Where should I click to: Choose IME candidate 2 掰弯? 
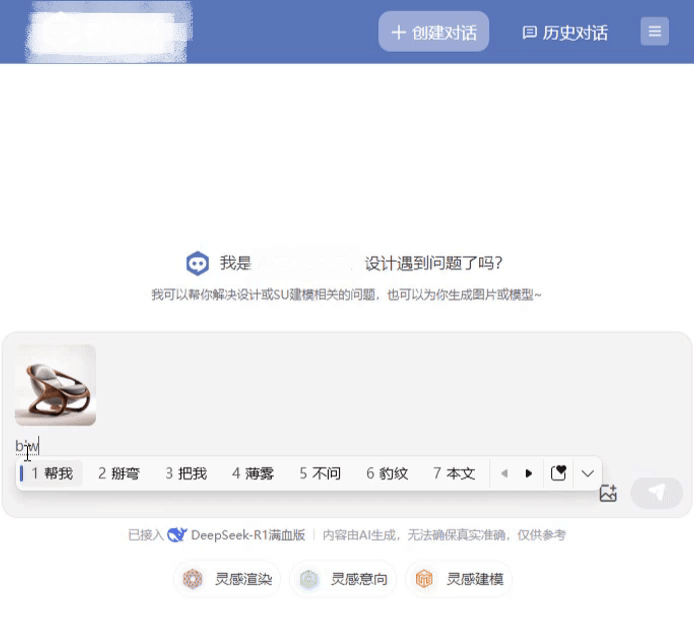(x=118, y=473)
